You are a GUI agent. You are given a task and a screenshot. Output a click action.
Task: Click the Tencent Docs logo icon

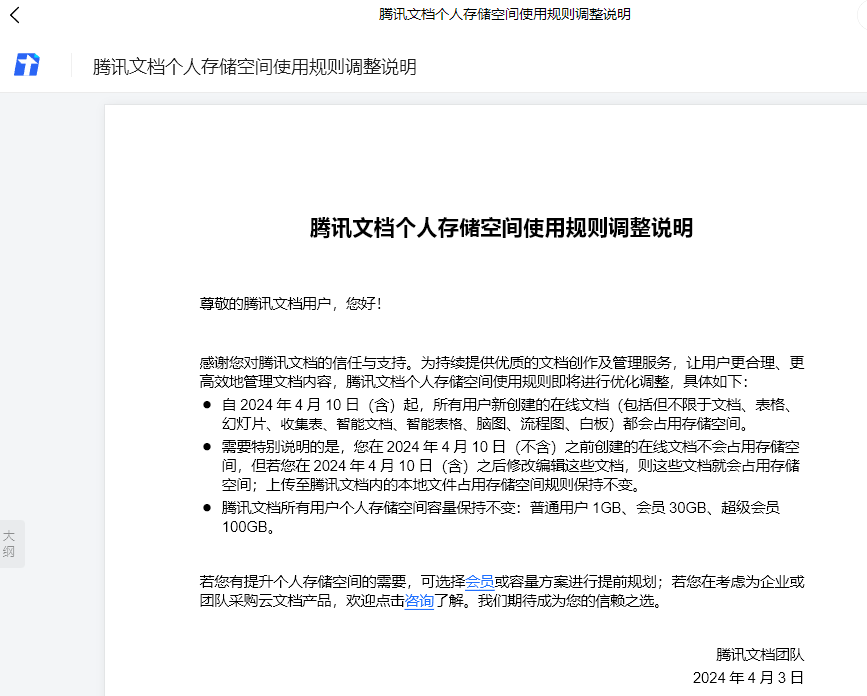[x=28, y=64]
